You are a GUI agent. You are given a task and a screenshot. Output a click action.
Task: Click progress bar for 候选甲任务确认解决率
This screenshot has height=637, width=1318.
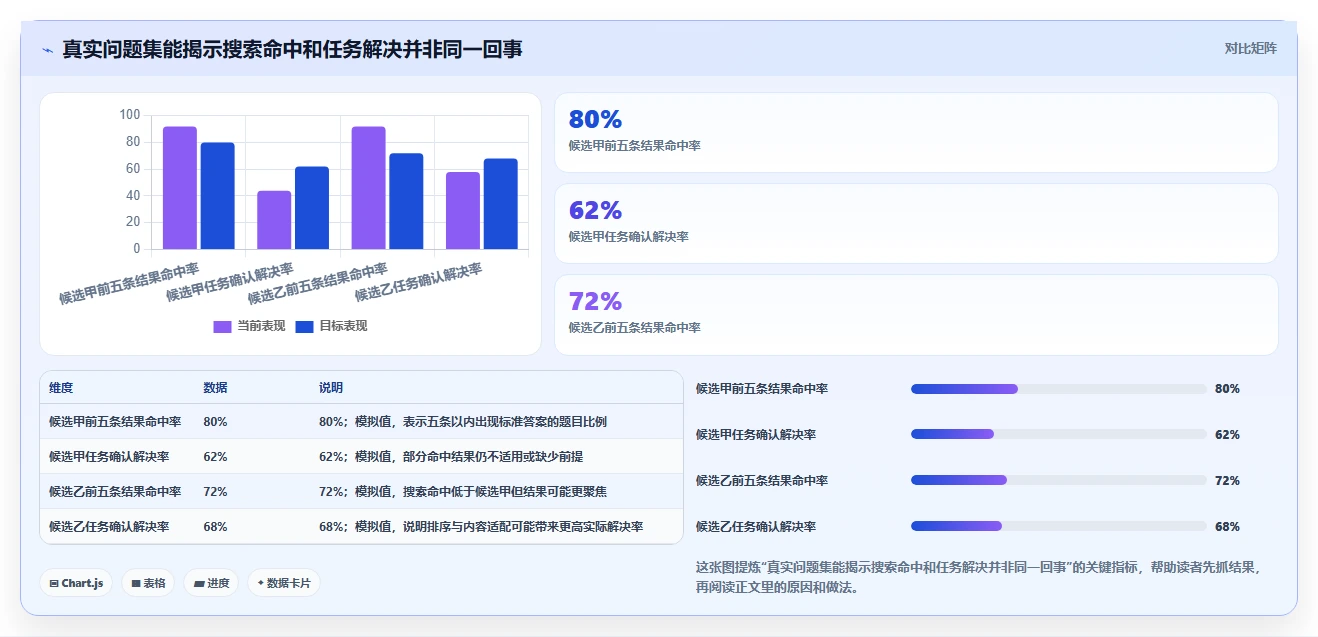click(1058, 435)
